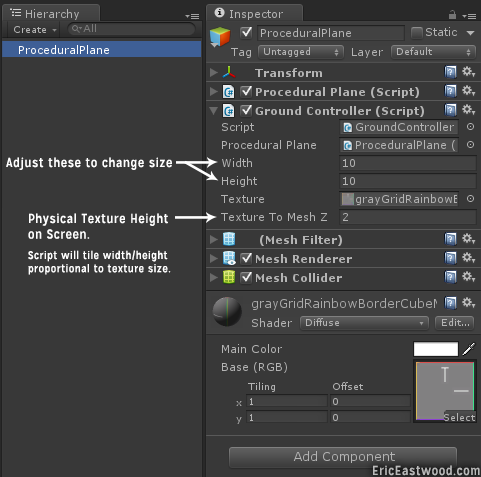The width and height of the screenshot is (481, 477).
Task: Disable the Ground Controller script checkbox
Action: 246,110
